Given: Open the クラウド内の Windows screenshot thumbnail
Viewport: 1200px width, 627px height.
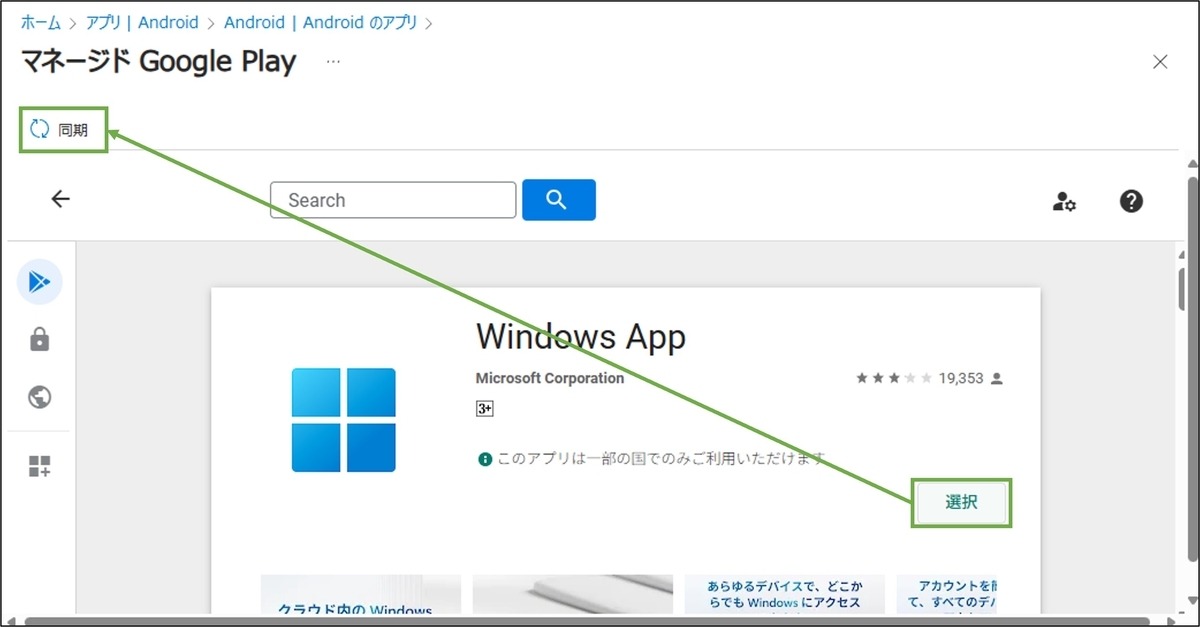Looking at the screenshot, I should pyautogui.click(x=361, y=594).
